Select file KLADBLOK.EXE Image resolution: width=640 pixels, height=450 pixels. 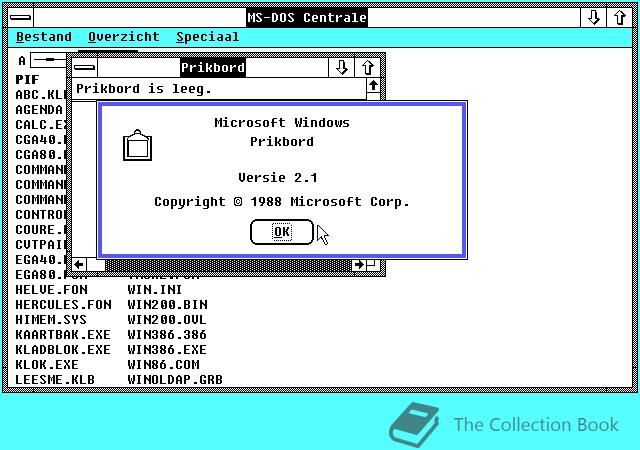pyautogui.click(x=63, y=350)
